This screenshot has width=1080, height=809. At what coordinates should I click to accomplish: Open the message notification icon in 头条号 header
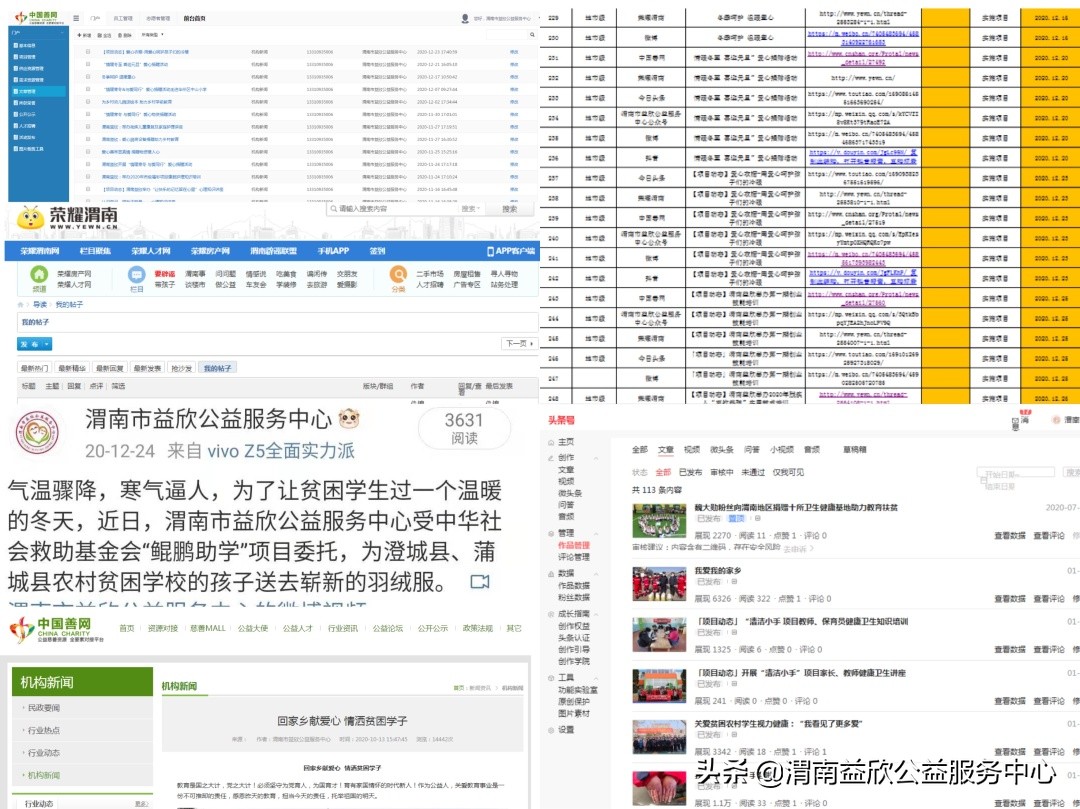1015,421
